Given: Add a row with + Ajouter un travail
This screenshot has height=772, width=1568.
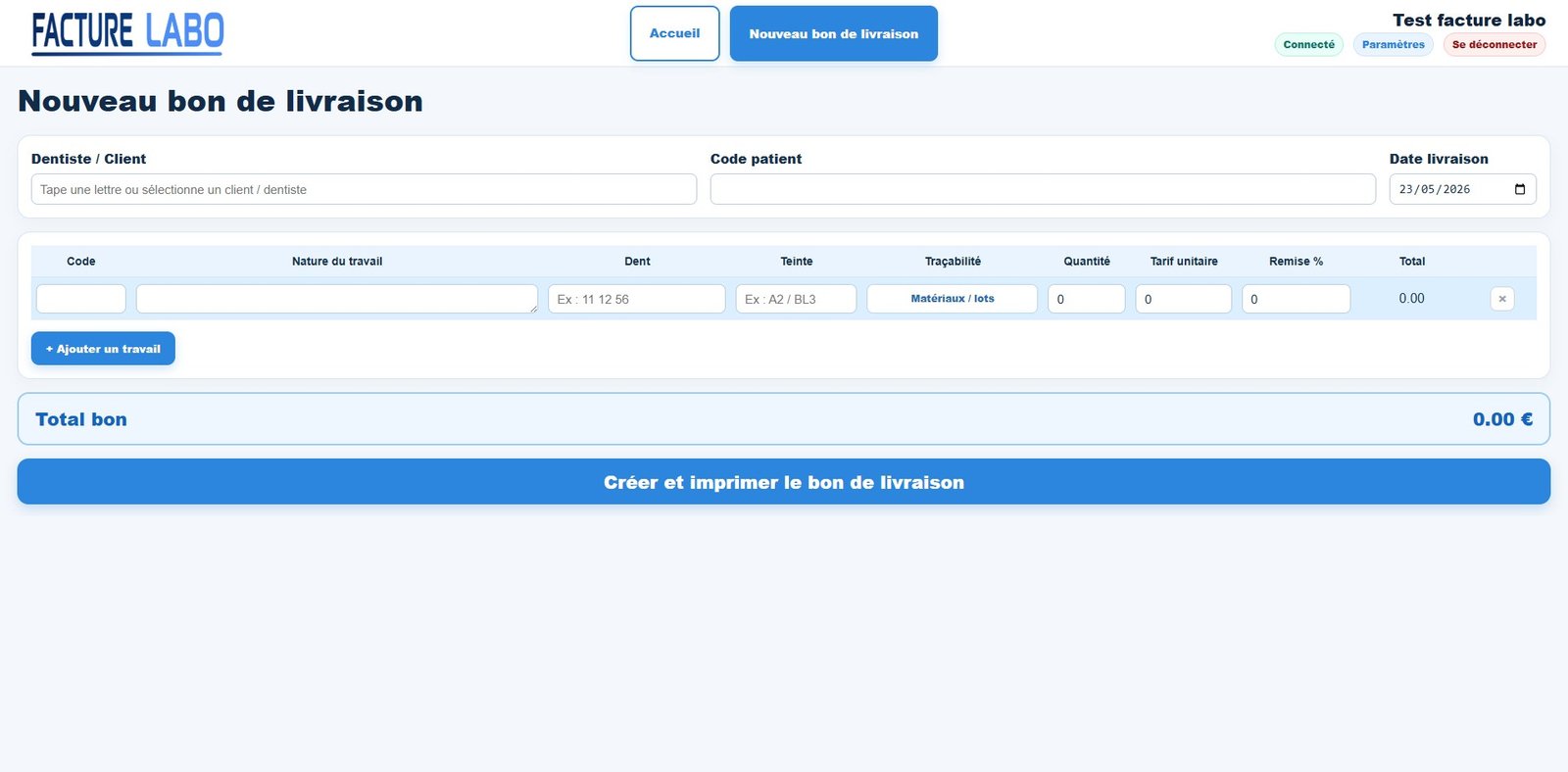Looking at the screenshot, I should [103, 349].
